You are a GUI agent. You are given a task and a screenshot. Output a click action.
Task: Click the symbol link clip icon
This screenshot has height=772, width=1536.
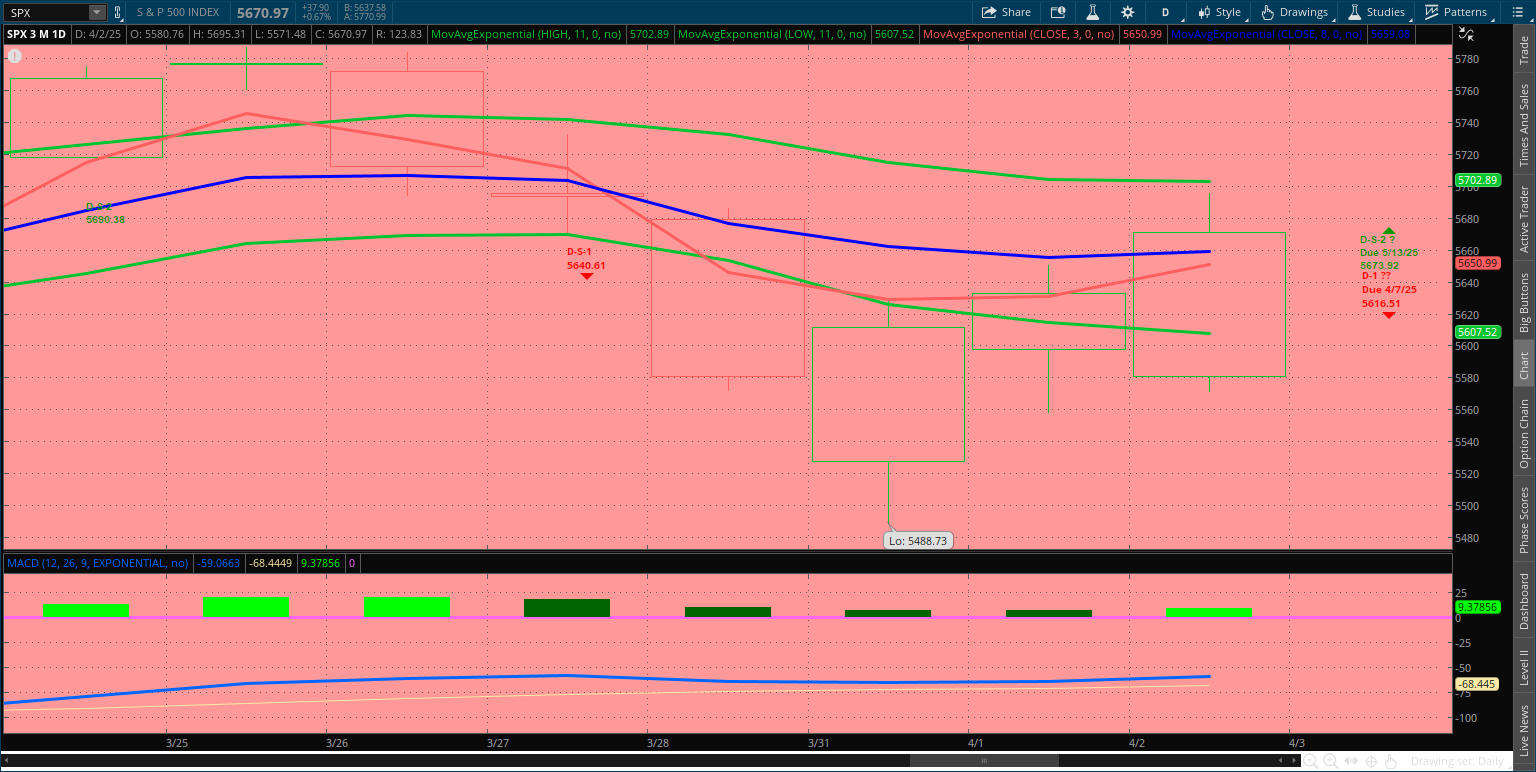[x=118, y=12]
